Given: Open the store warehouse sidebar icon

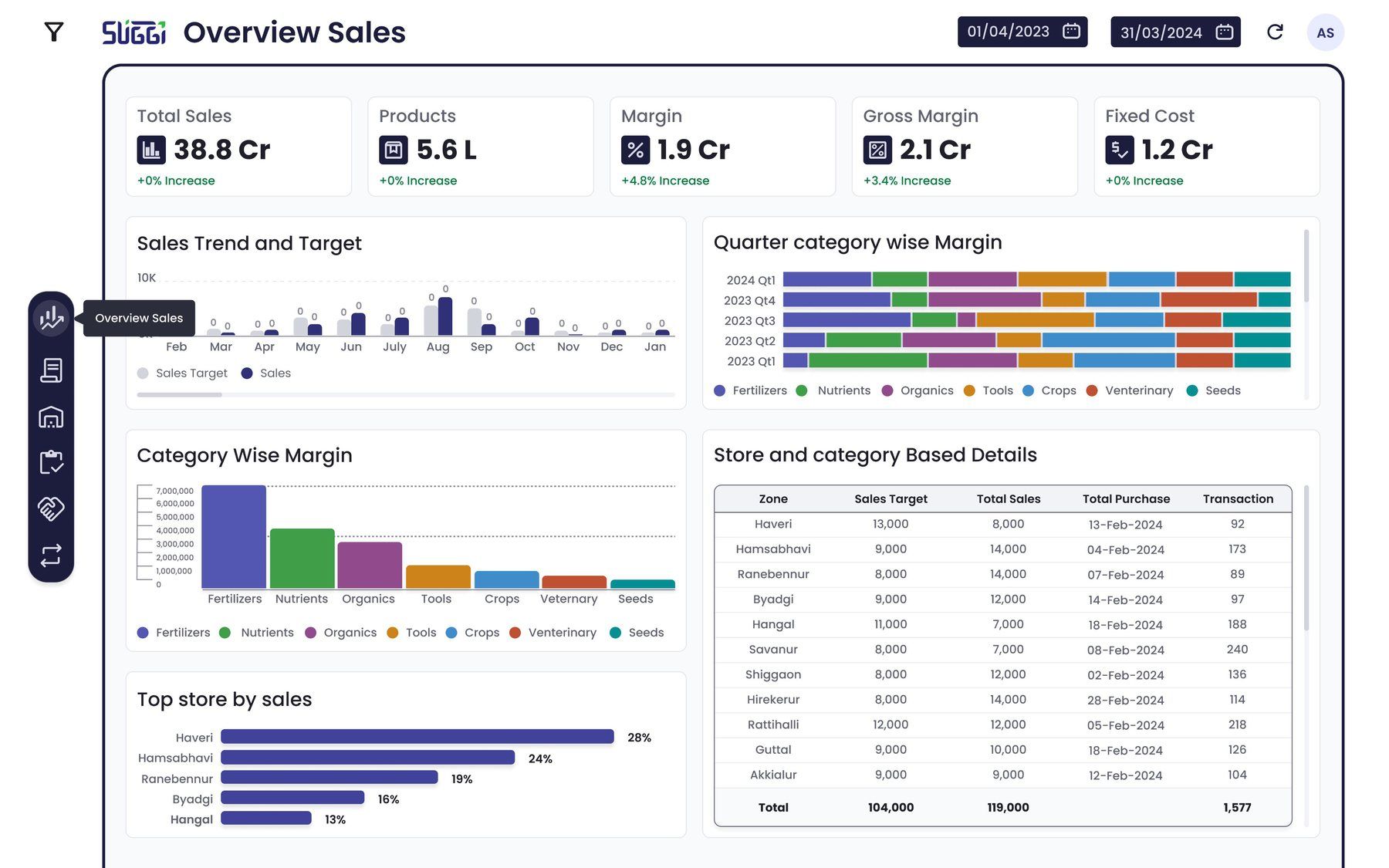Looking at the screenshot, I should click(51, 417).
